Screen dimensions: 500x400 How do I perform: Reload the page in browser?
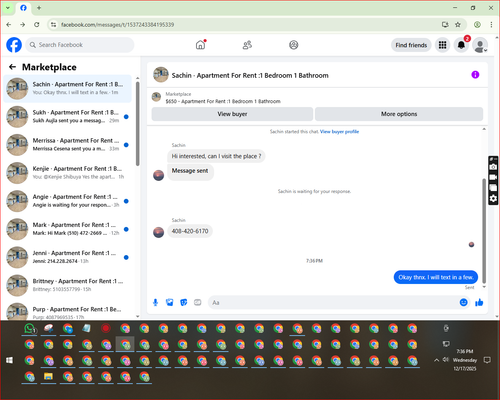tap(37, 25)
